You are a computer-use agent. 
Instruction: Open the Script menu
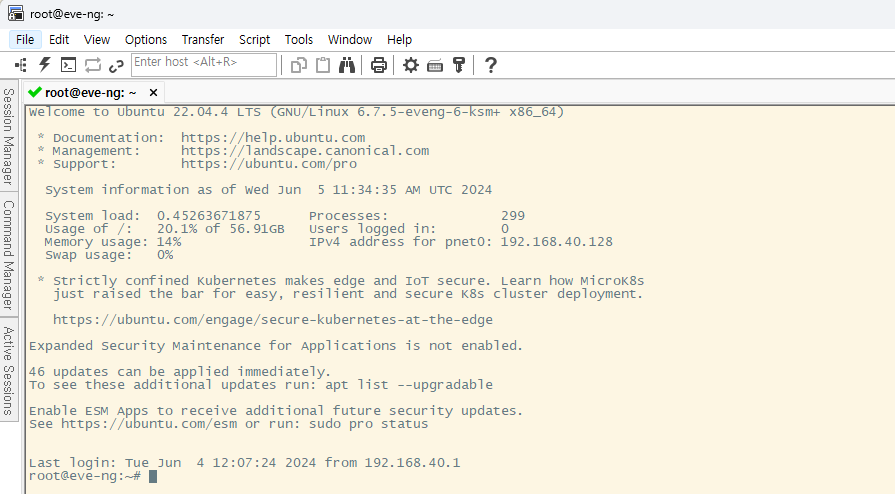pos(255,39)
